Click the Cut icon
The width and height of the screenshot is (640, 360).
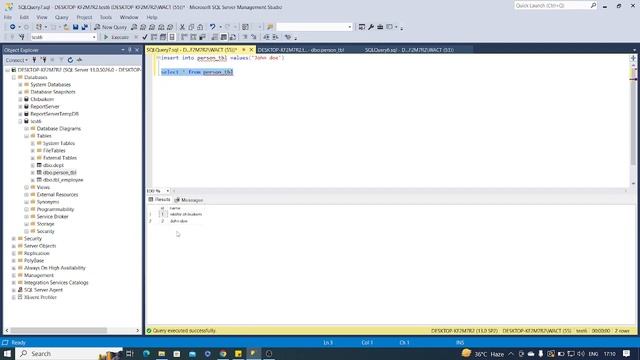(182, 27)
